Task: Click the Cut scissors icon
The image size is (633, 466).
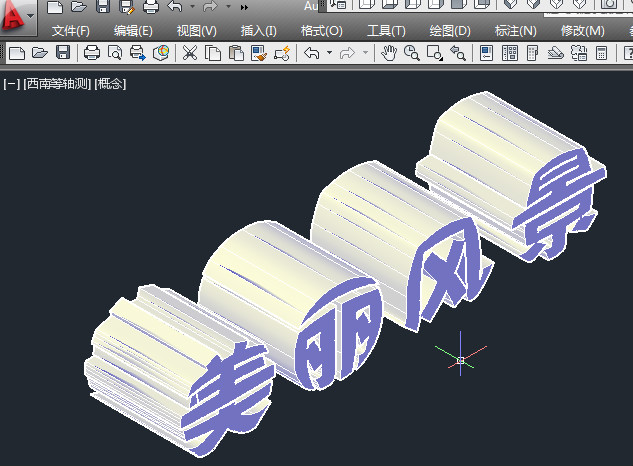Action: coord(189,52)
